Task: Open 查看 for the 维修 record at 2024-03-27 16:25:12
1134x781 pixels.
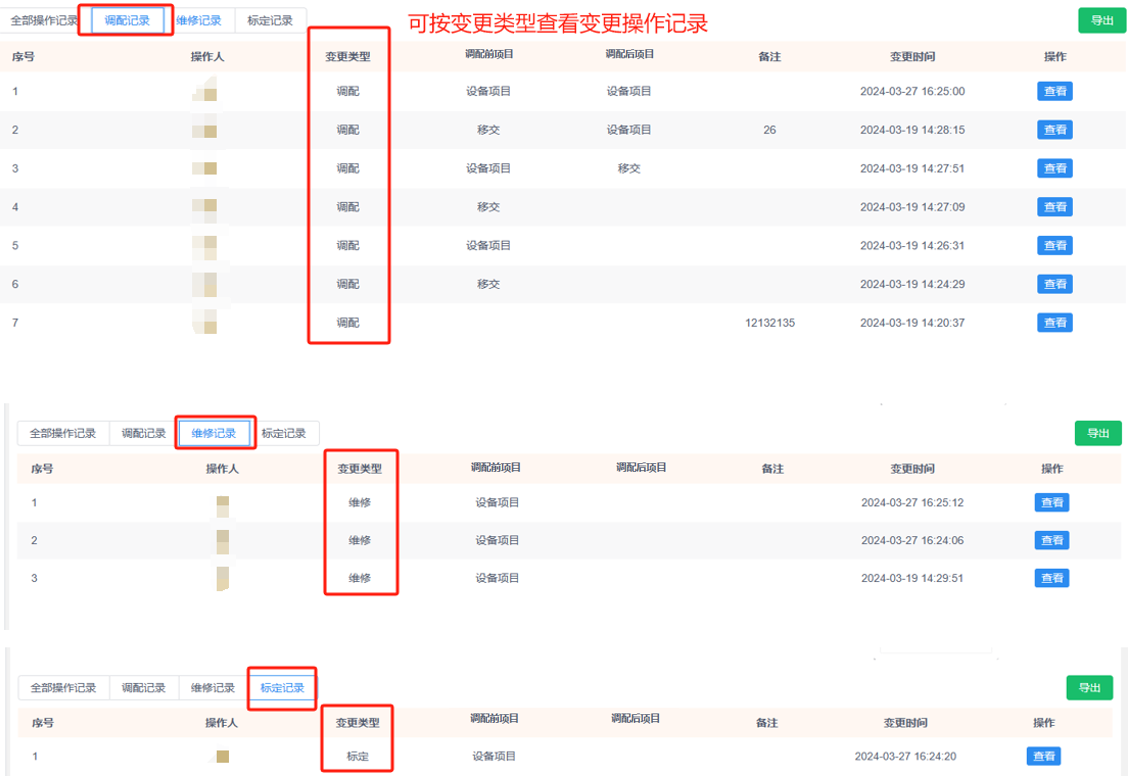Action: (x=1051, y=502)
